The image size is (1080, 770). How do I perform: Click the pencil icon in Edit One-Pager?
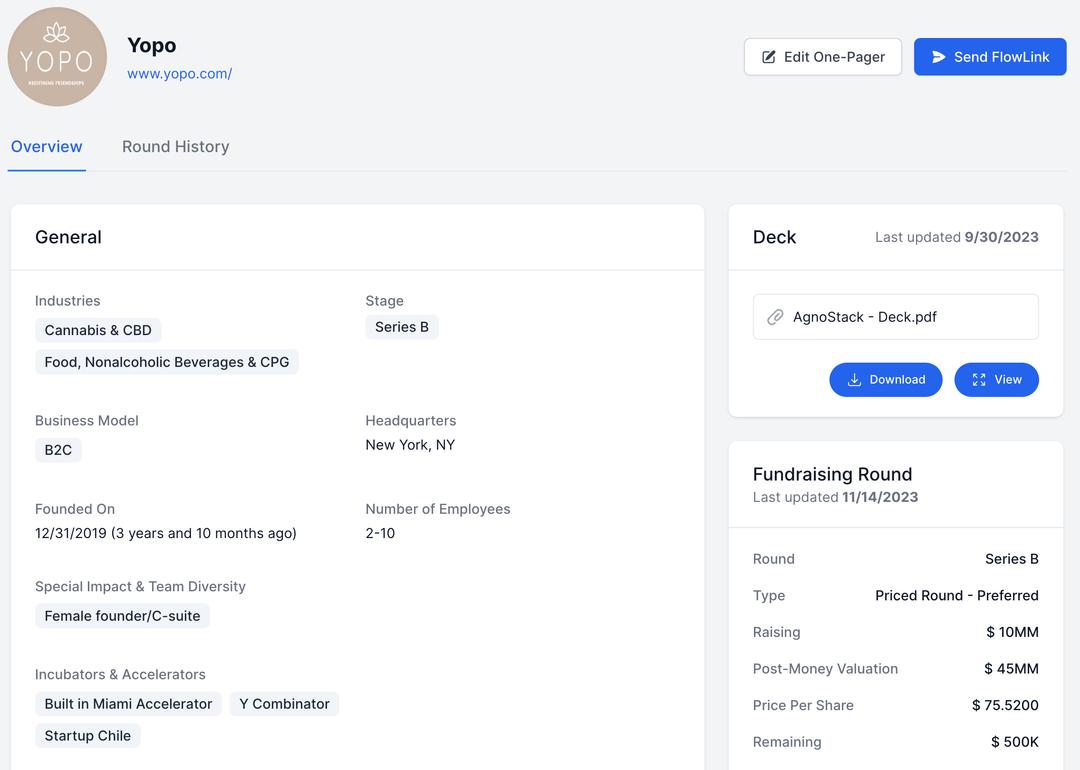tap(769, 57)
